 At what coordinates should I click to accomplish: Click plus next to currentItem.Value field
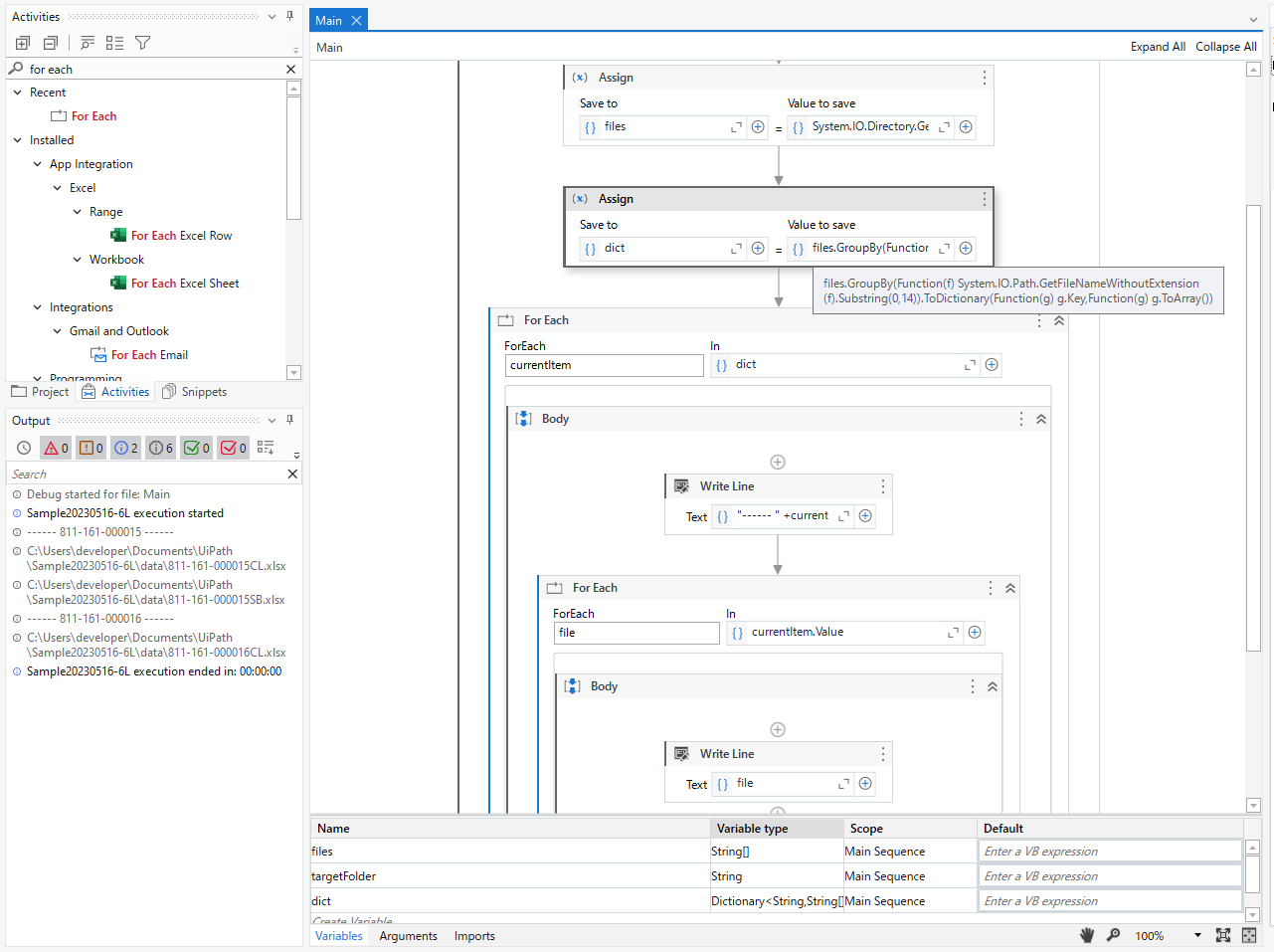975,632
